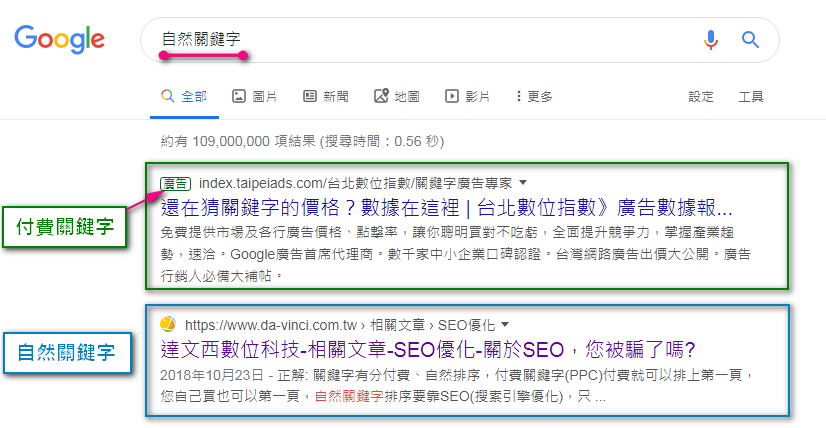The width and height of the screenshot is (826, 428).
Task: Click the blue magnifier search button
Action: pos(750,40)
